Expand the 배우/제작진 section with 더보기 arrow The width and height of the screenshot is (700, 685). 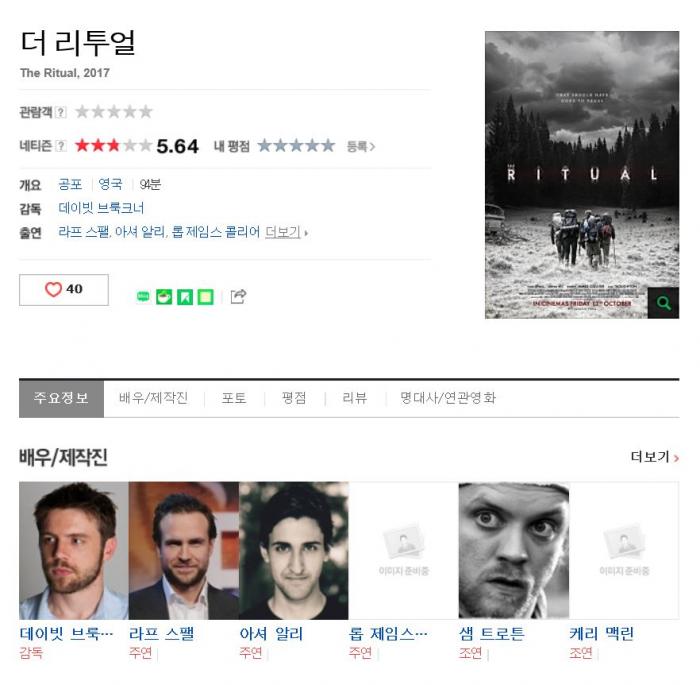coord(654,457)
